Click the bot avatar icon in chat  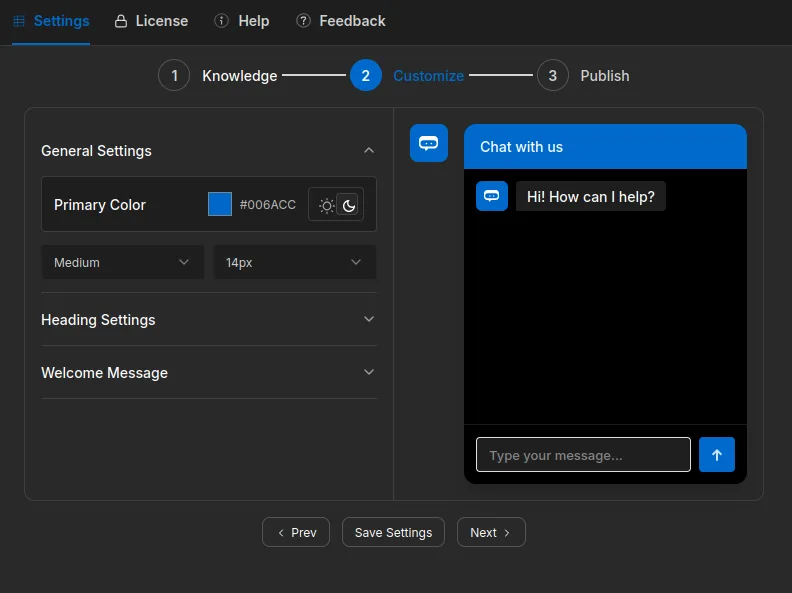tap(491, 196)
